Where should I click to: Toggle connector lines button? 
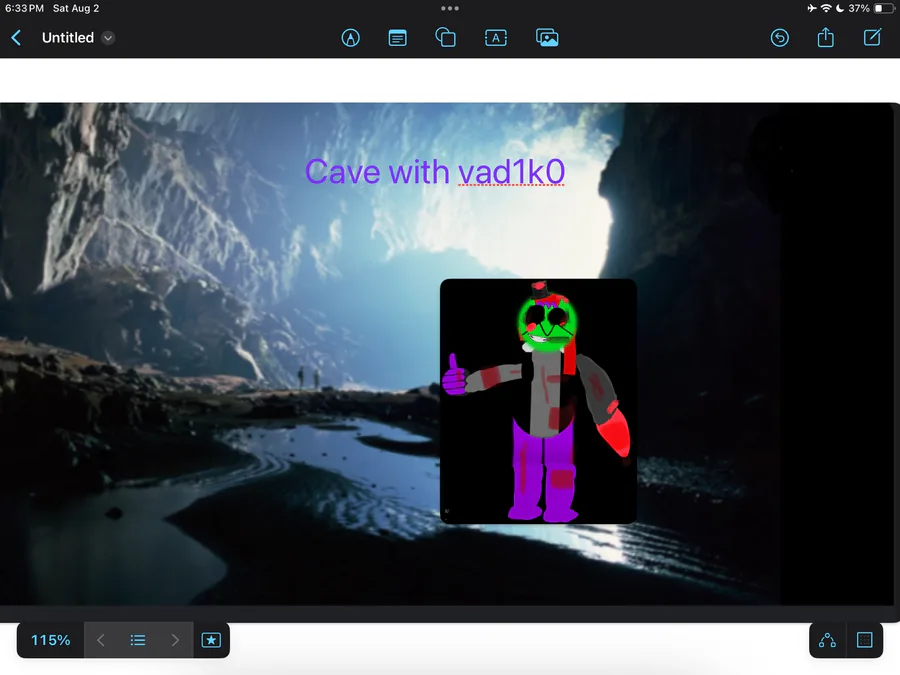[827, 640]
